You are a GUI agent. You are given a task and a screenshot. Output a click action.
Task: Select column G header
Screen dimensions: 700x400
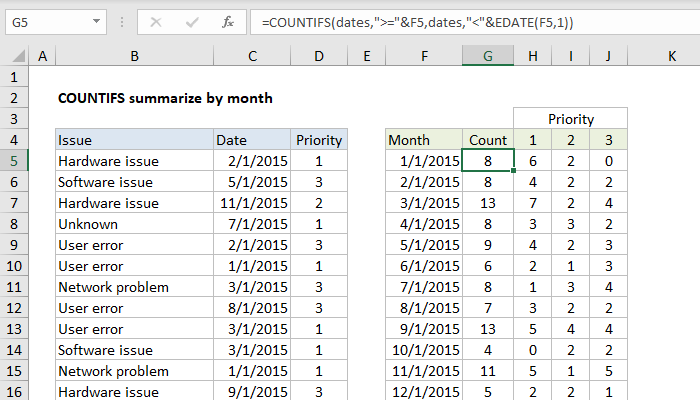click(x=487, y=58)
